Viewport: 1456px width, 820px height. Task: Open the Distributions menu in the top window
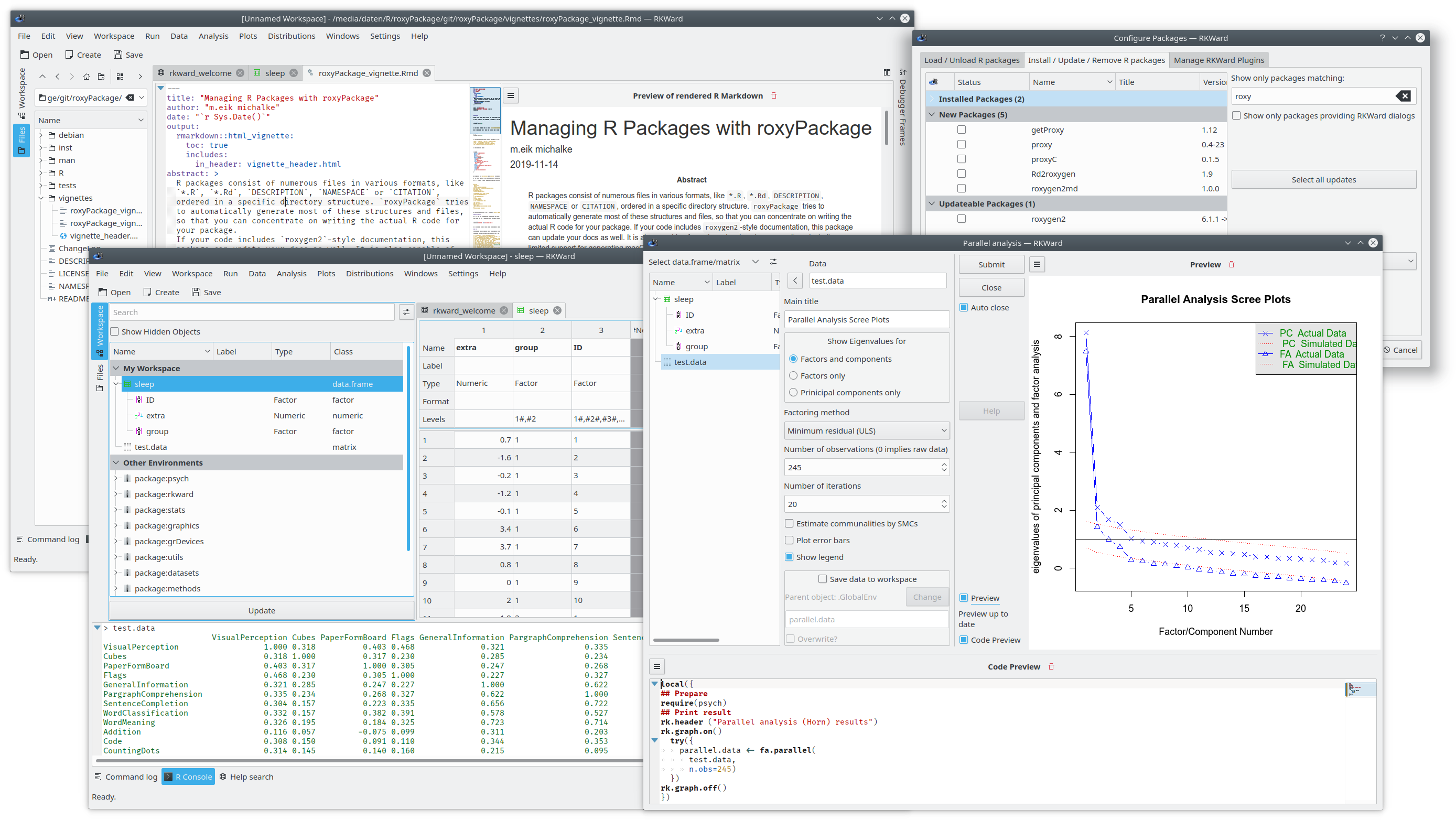coord(291,36)
